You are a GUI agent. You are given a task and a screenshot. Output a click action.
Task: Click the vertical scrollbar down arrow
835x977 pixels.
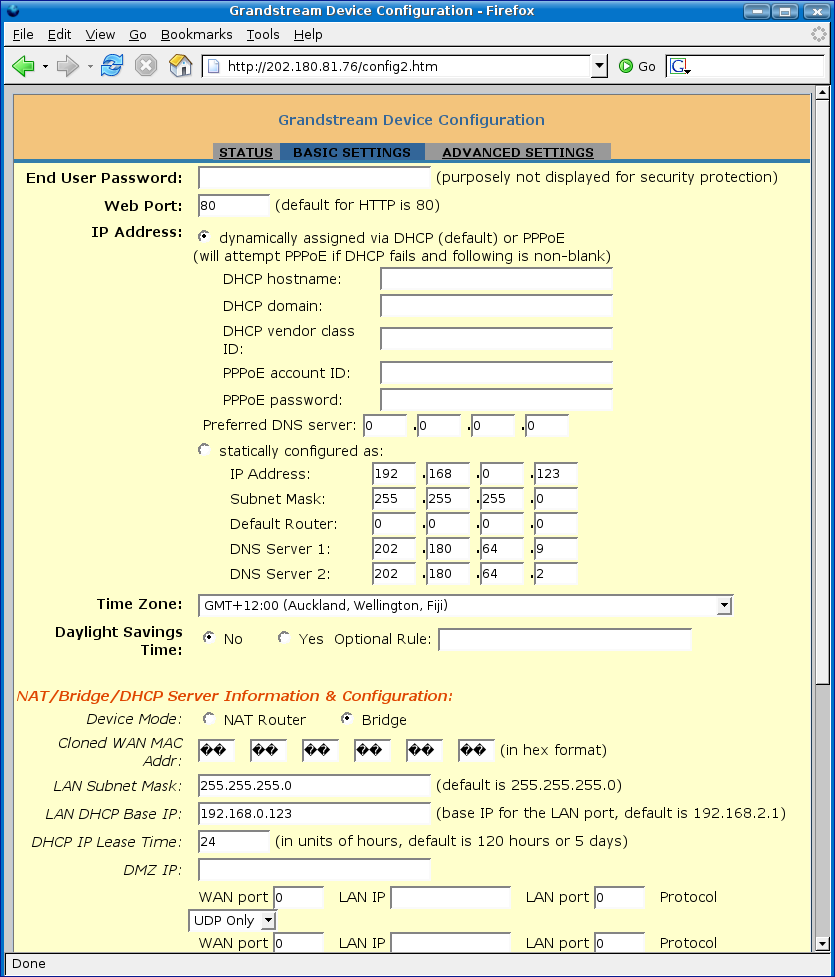click(822, 944)
